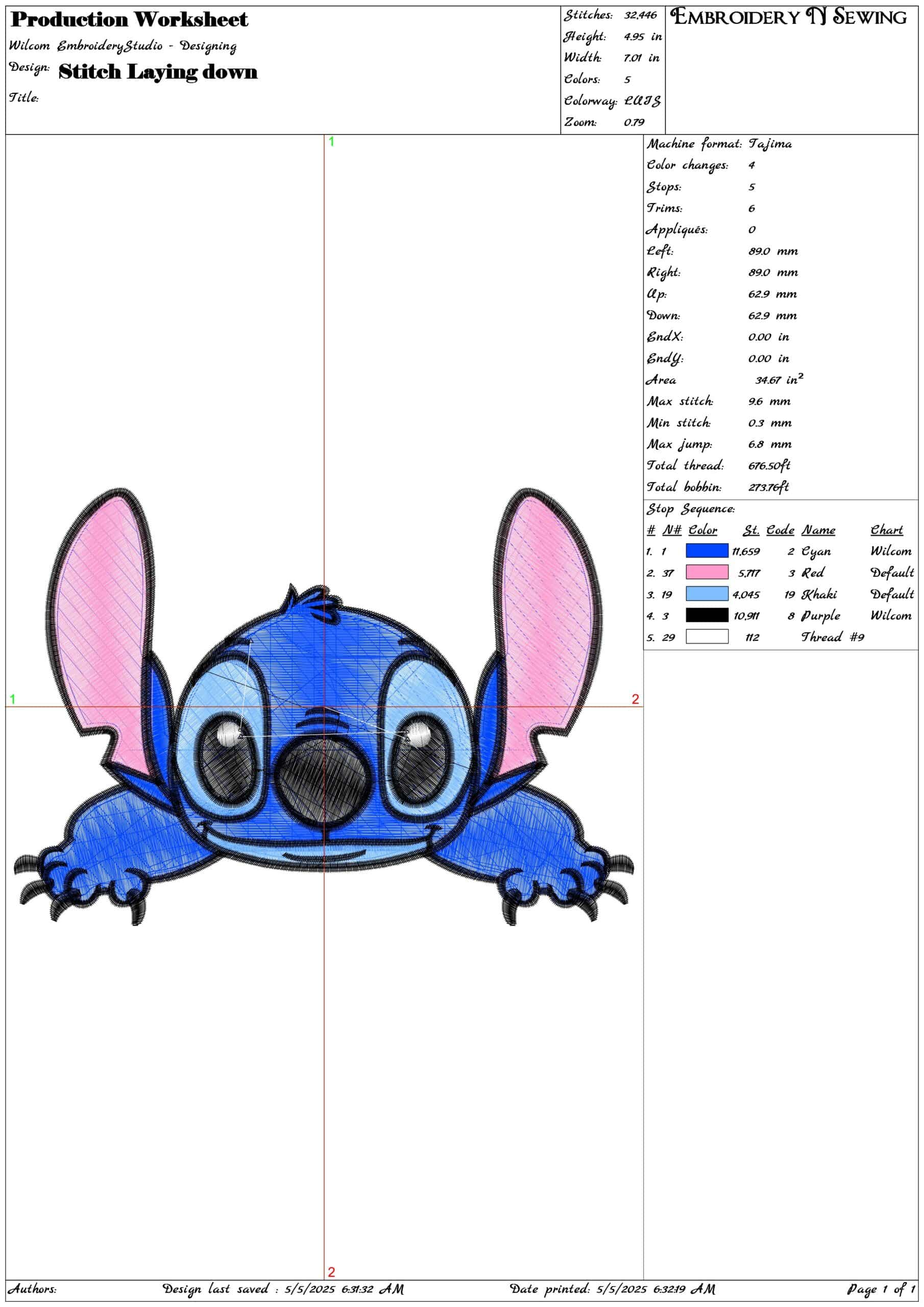Viewport: 924px width, 1307px height.
Task: Click 'Wilcom EmbroideryStudio - Designing' text
Action: 123,45
